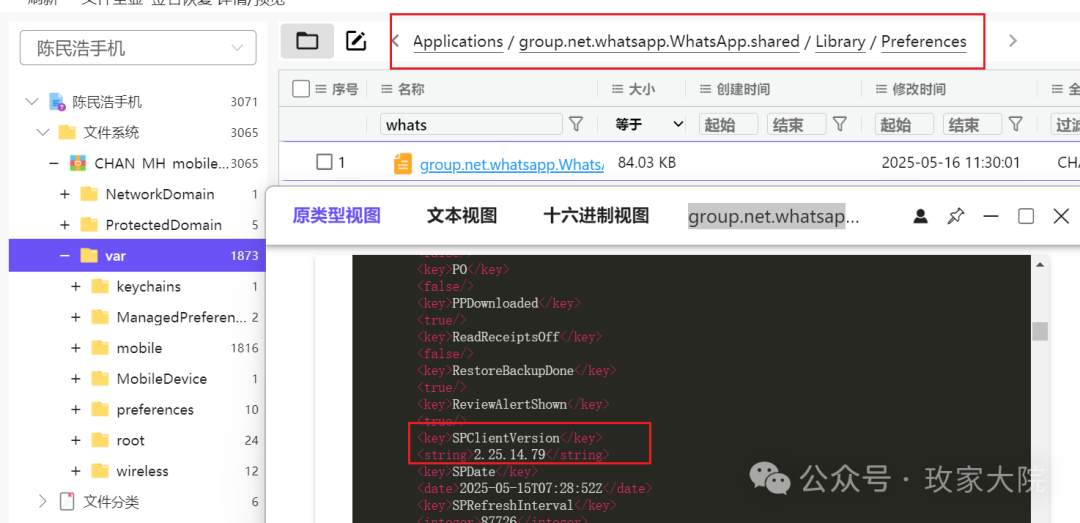Click the orange plist file icon

click(x=402, y=164)
